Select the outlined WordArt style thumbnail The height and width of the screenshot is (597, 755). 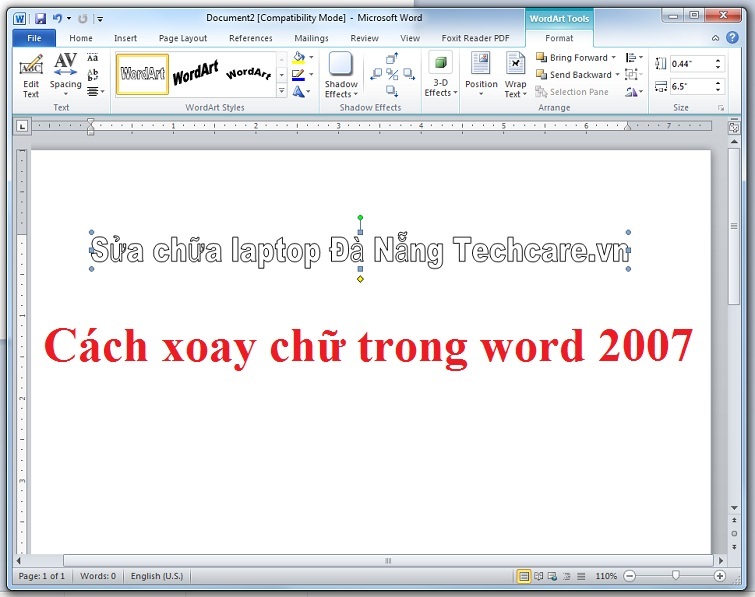143,74
